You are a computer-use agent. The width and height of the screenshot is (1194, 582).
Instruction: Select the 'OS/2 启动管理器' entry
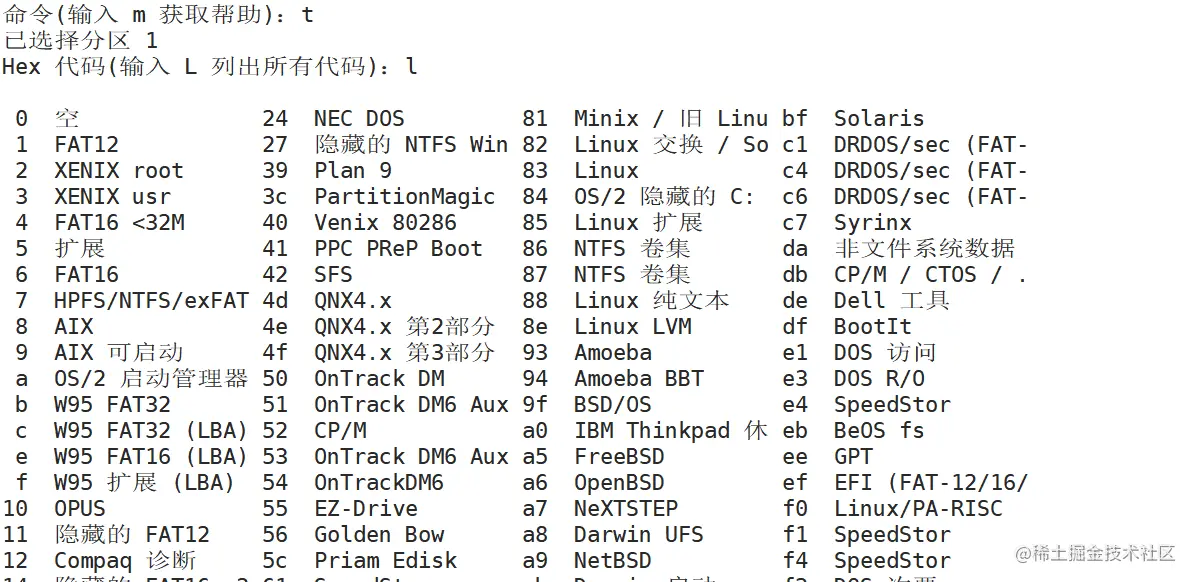click(x=151, y=378)
